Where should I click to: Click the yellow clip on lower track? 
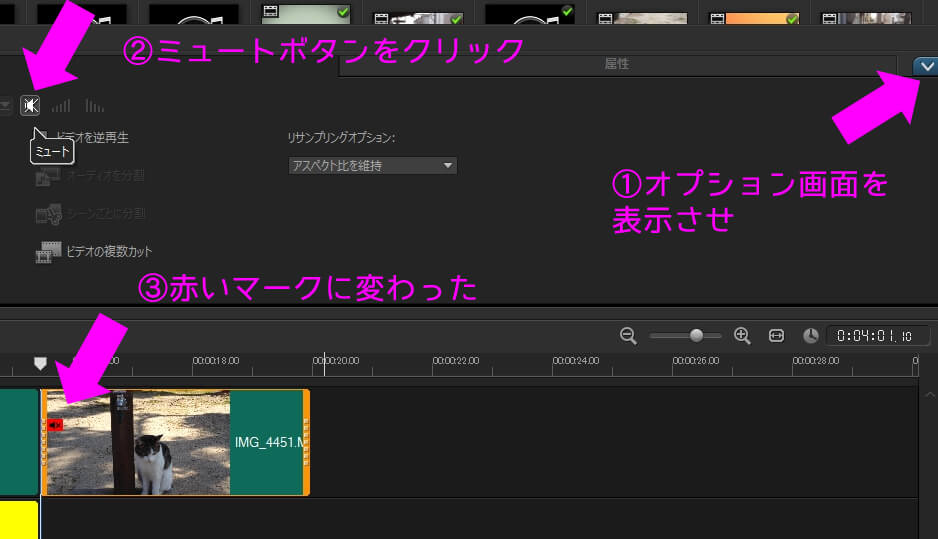[18, 518]
